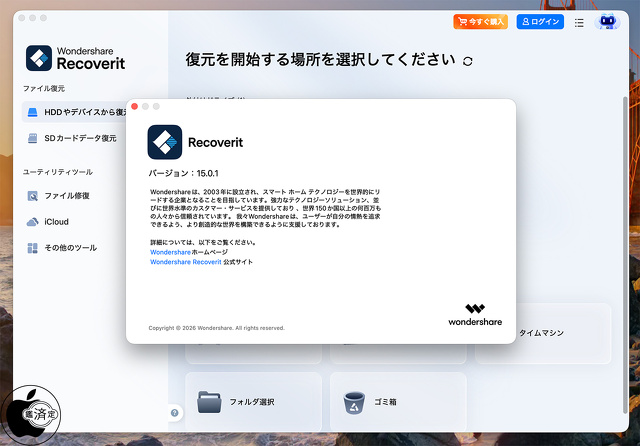Click the Recoverit title in about dialog

point(216,142)
